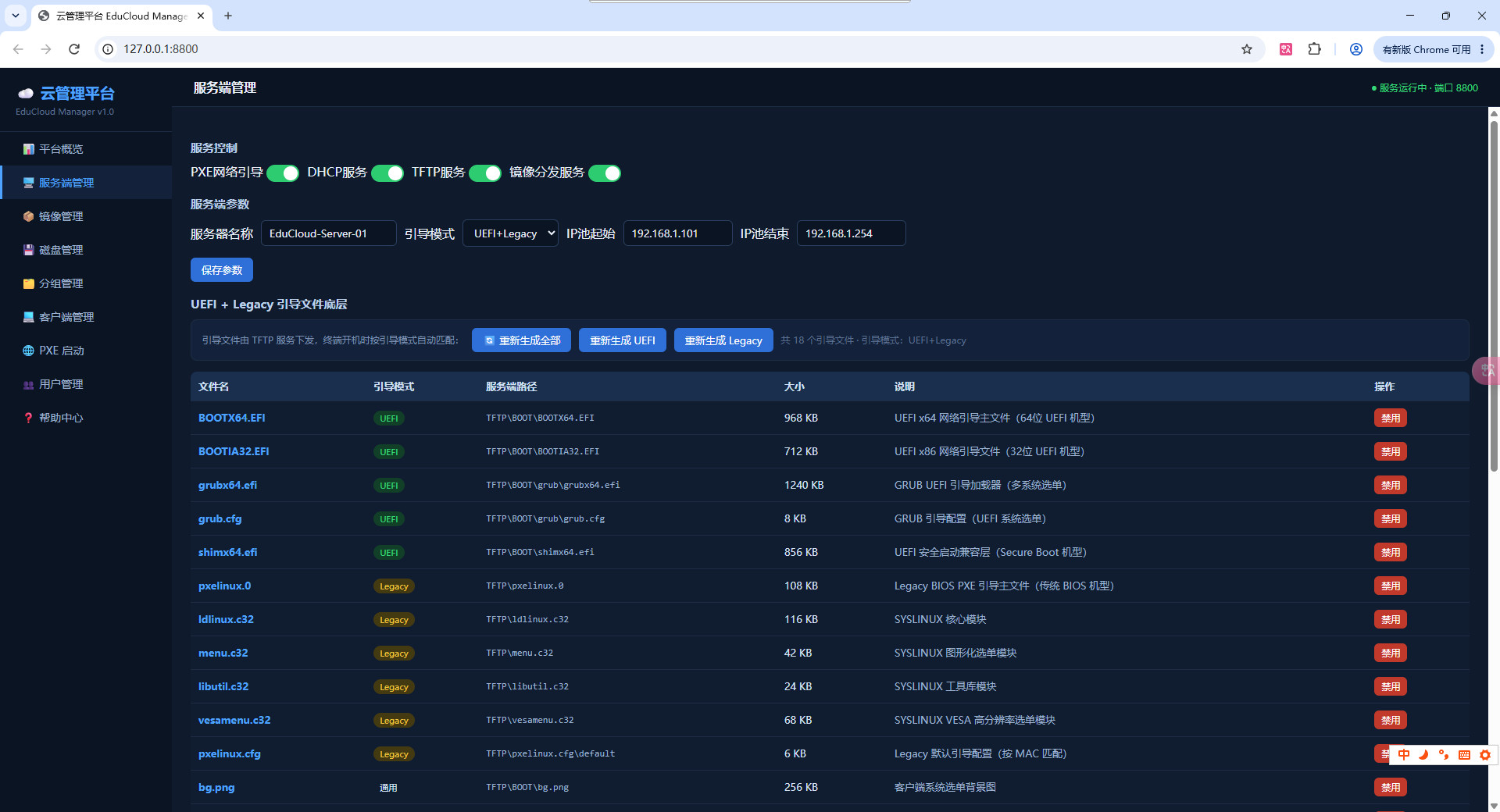Click the PXE 启动 globe icon
1500x812 pixels.
[x=29, y=351]
